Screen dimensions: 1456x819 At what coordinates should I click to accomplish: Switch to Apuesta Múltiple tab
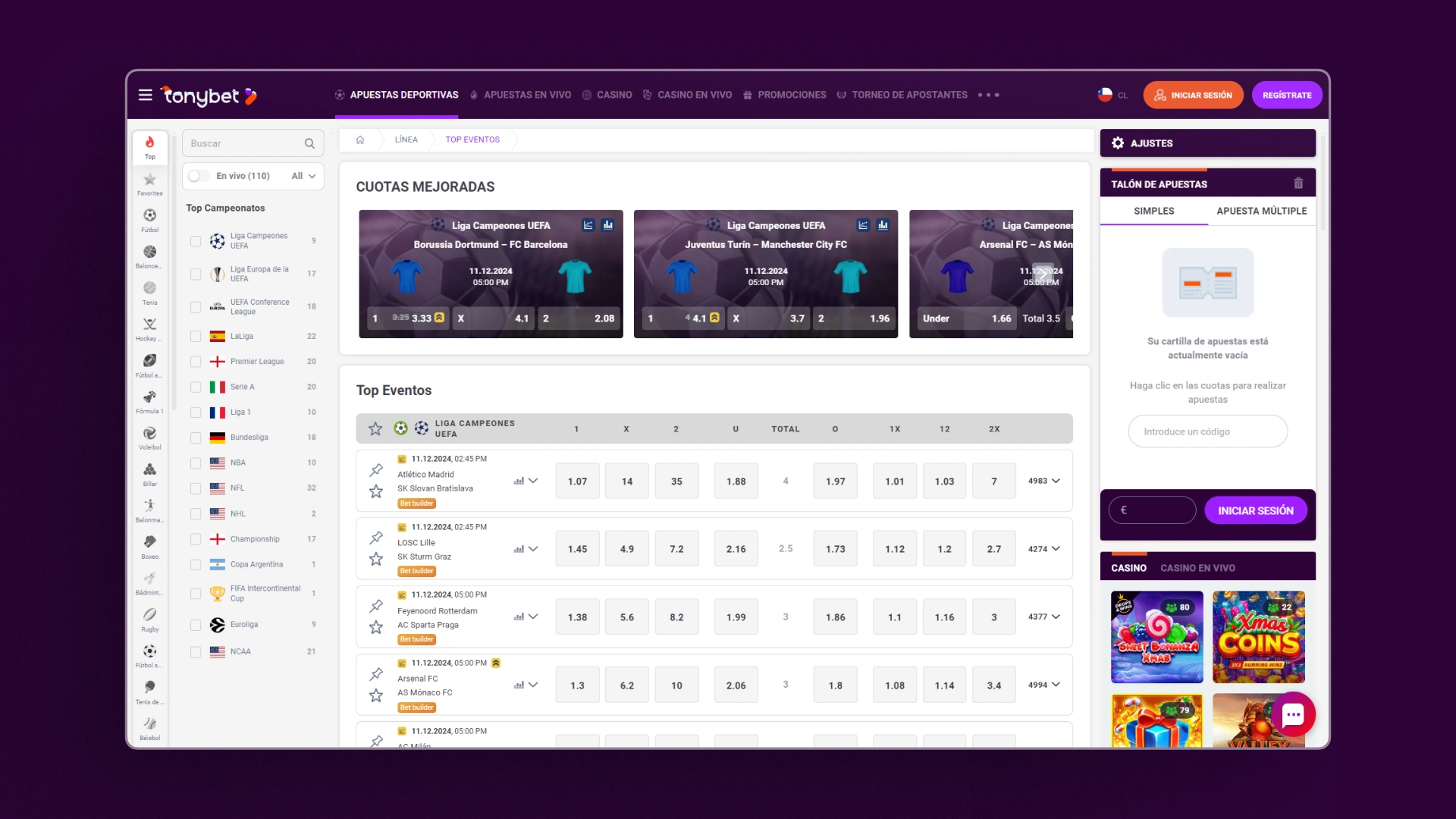1262,211
